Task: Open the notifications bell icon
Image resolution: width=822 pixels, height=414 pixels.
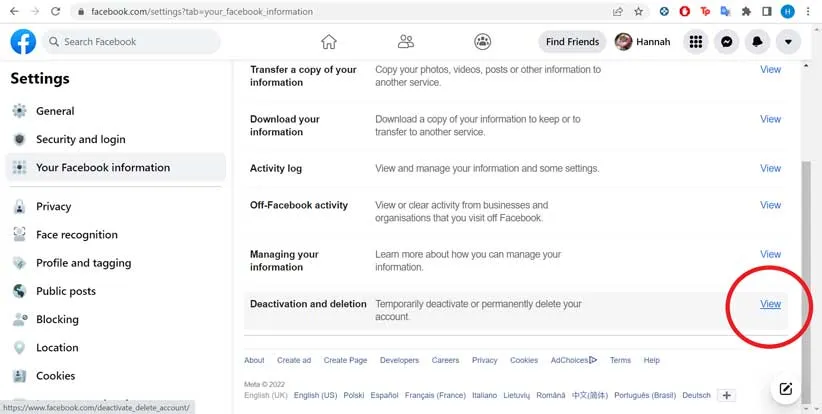Action: point(758,42)
